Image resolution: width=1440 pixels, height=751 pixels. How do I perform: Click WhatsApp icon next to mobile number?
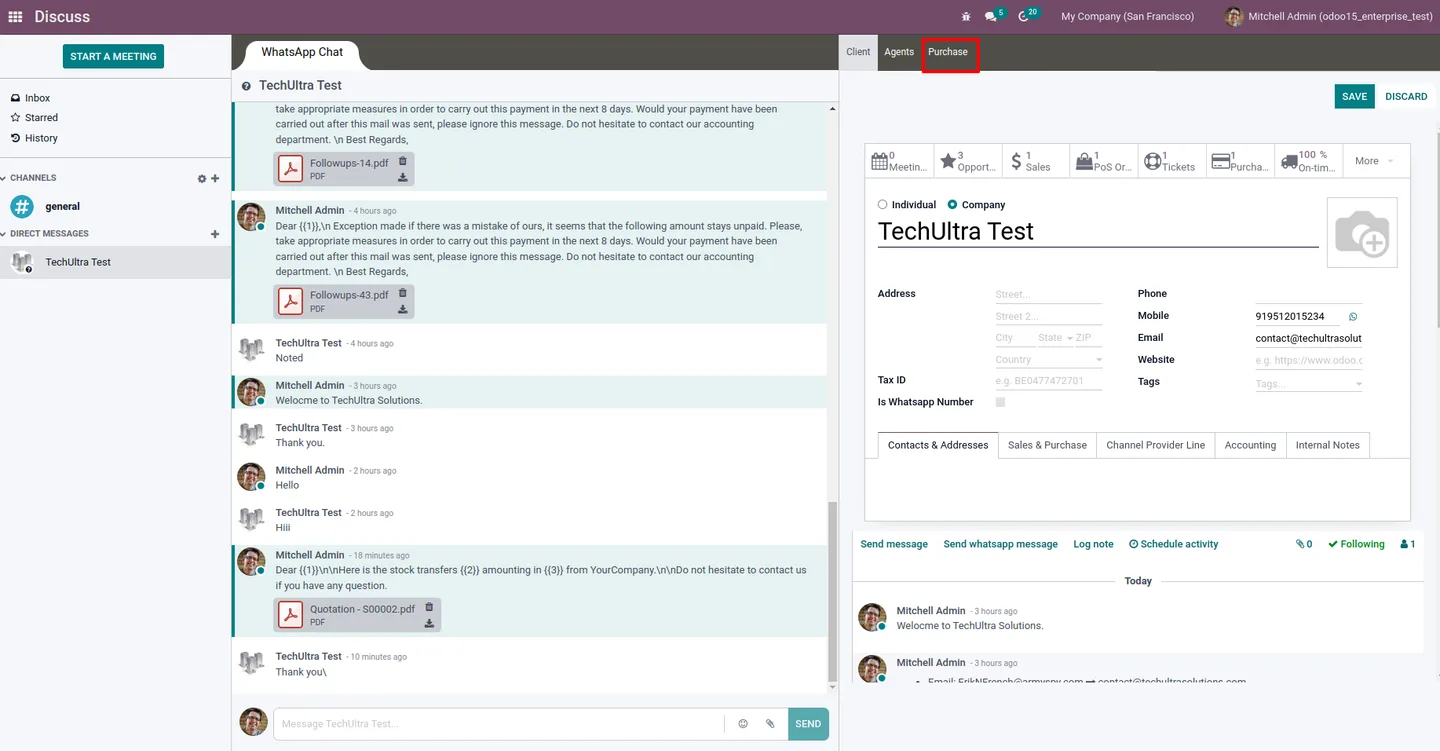(1353, 316)
